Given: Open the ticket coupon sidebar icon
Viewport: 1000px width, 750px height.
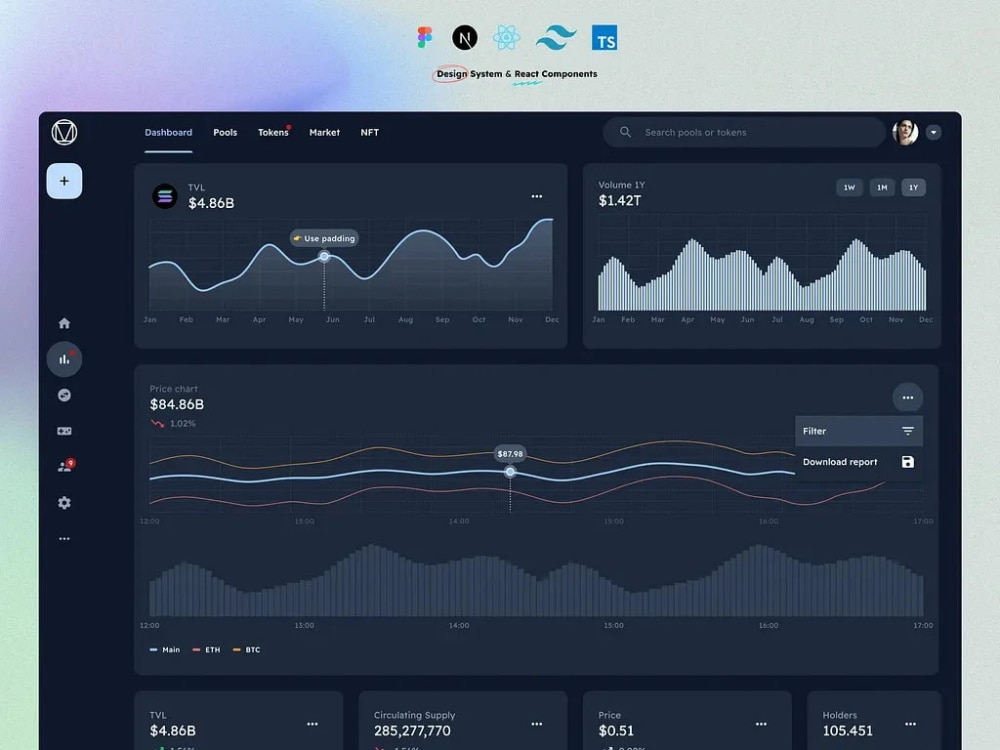Looking at the screenshot, I should (x=64, y=431).
